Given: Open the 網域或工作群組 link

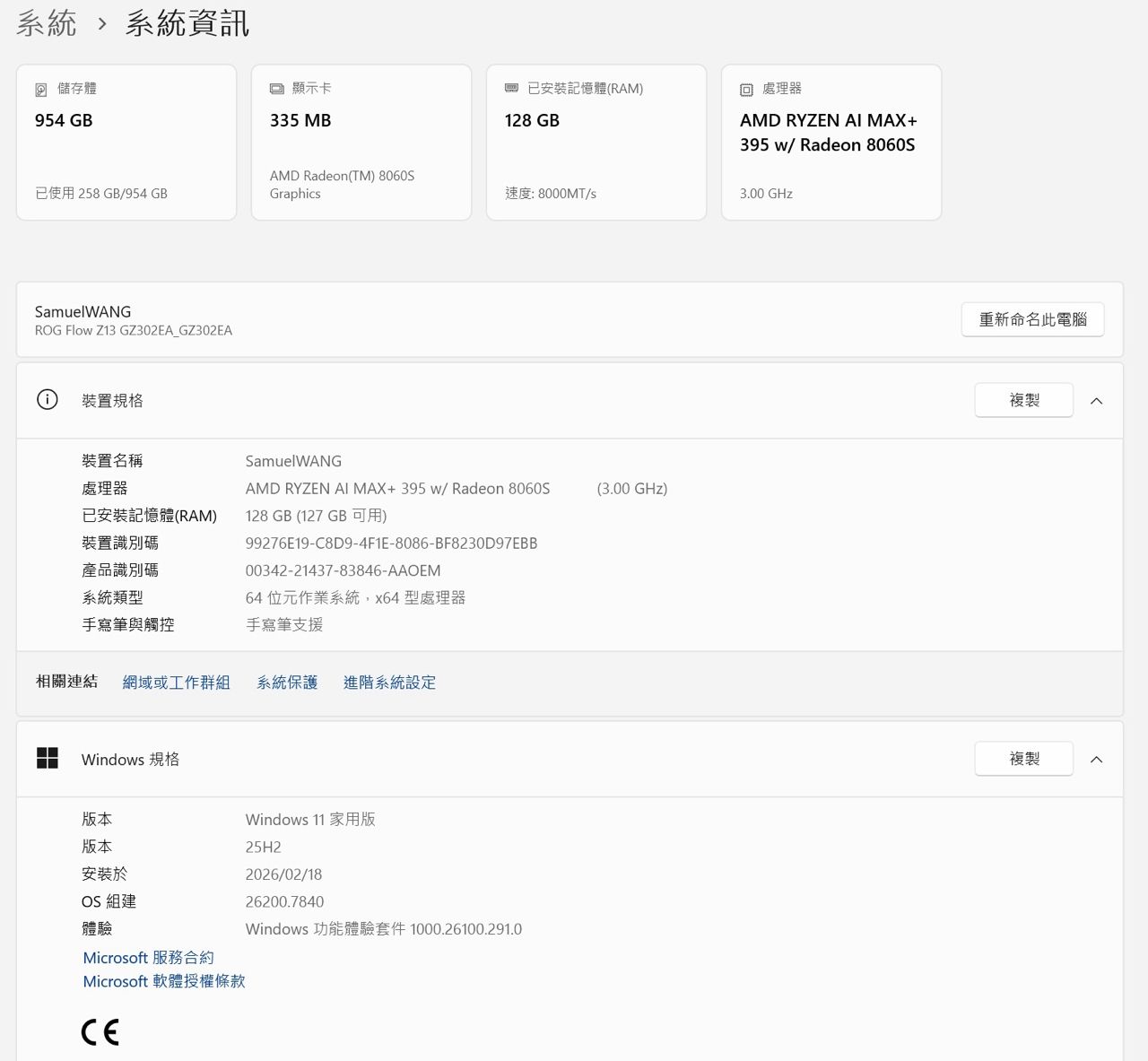Looking at the screenshot, I should [177, 683].
